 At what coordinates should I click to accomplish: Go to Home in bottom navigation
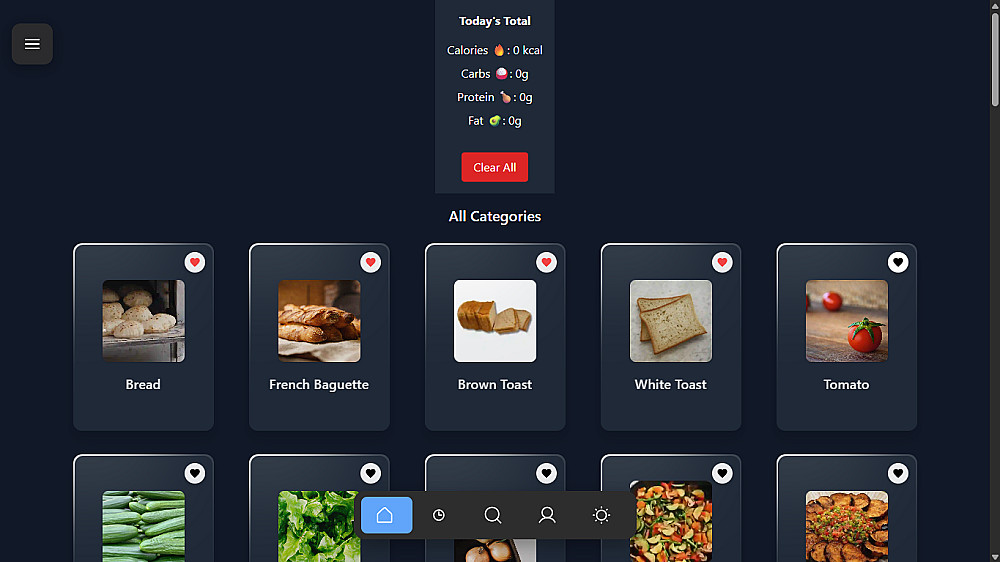(x=386, y=515)
